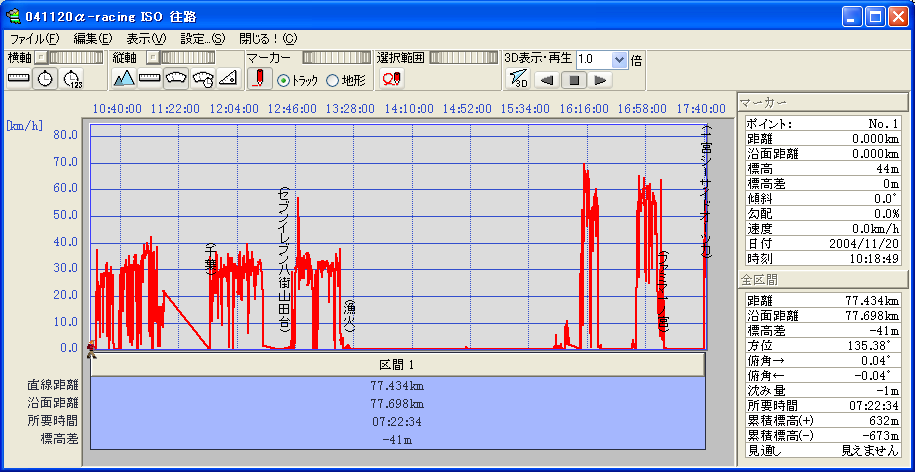The width and height of the screenshot is (915, 472).
Task: Switch horizontal axis to clock time
Action: (45, 78)
